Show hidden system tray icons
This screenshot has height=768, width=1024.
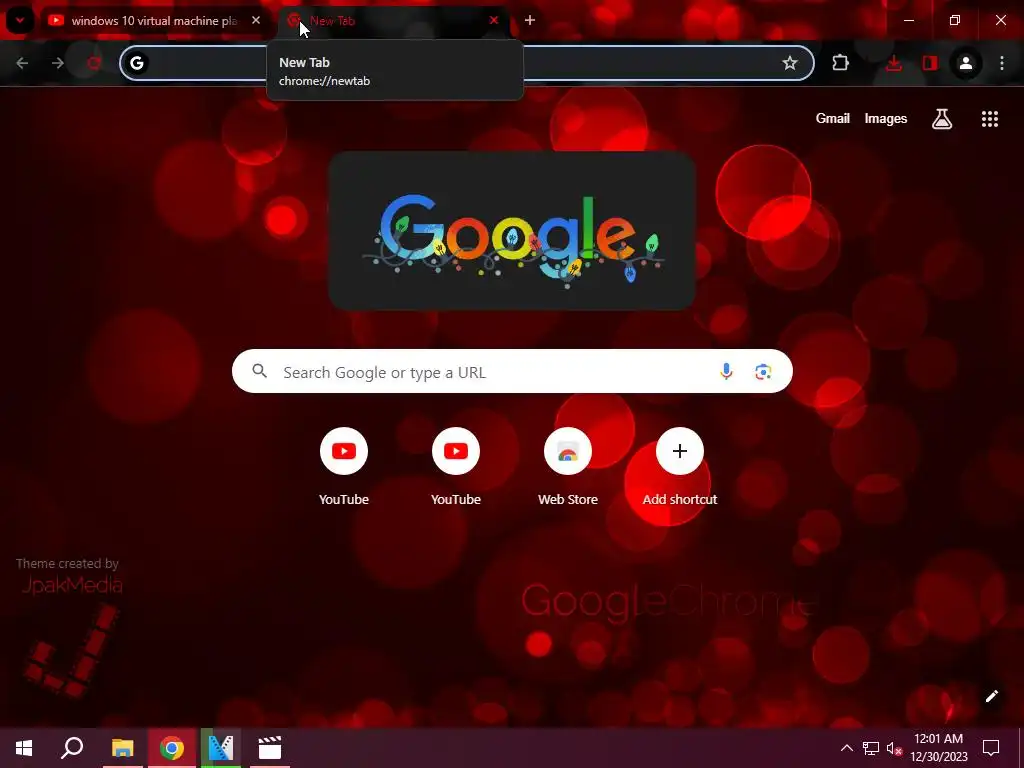[x=846, y=748]
